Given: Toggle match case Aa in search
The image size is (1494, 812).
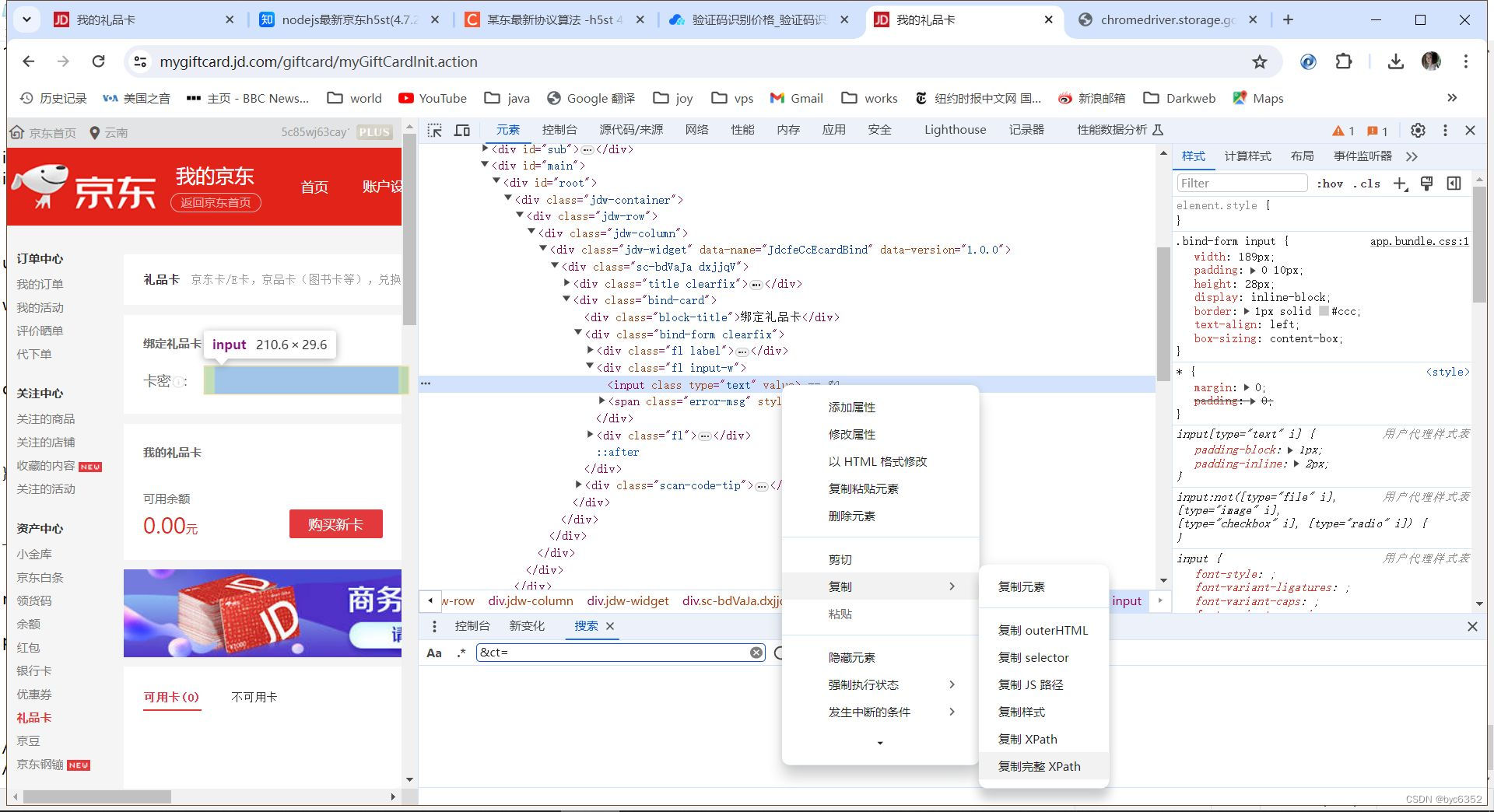Looking at the screenshot, I should 434,653.
